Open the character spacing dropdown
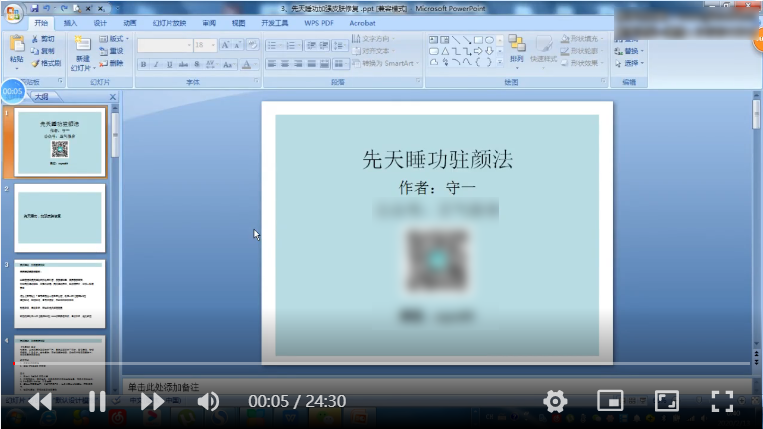Viewport: 763px width, 429px height. [211, 64]
